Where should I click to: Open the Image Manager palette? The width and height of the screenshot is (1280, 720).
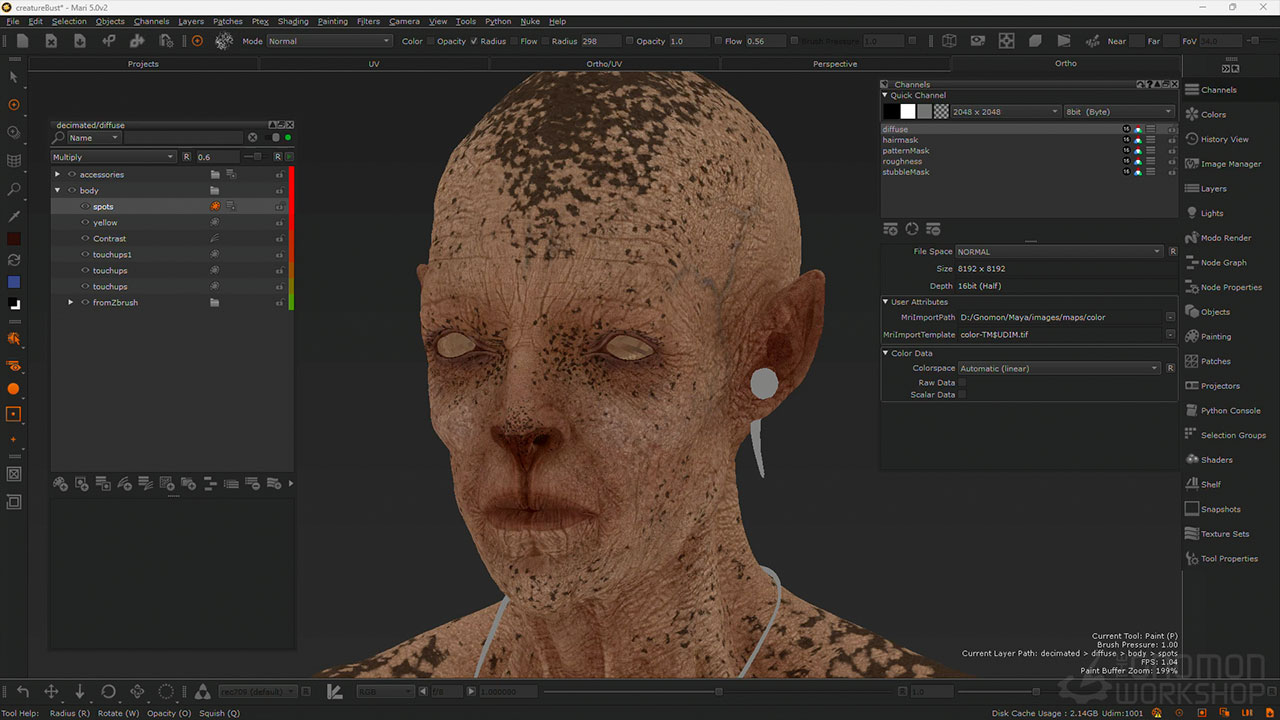pos(1230,164)
